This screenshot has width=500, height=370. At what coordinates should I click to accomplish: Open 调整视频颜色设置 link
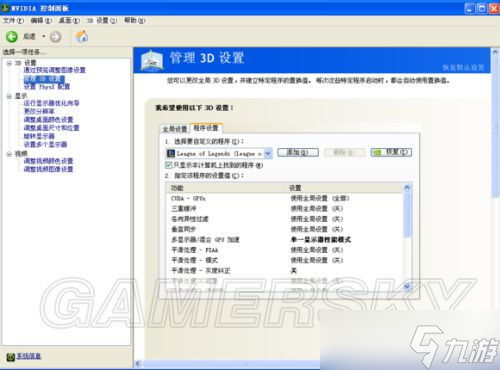tap(48, 161)
